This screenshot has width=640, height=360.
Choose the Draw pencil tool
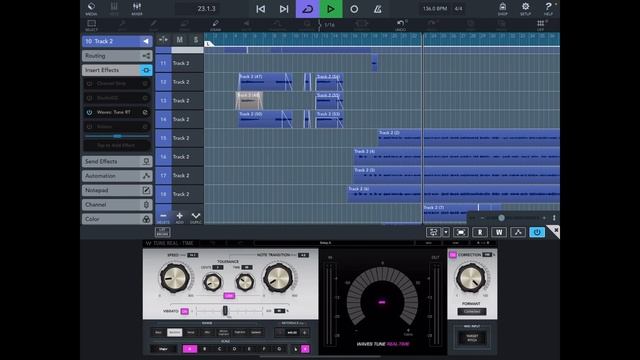216,25
